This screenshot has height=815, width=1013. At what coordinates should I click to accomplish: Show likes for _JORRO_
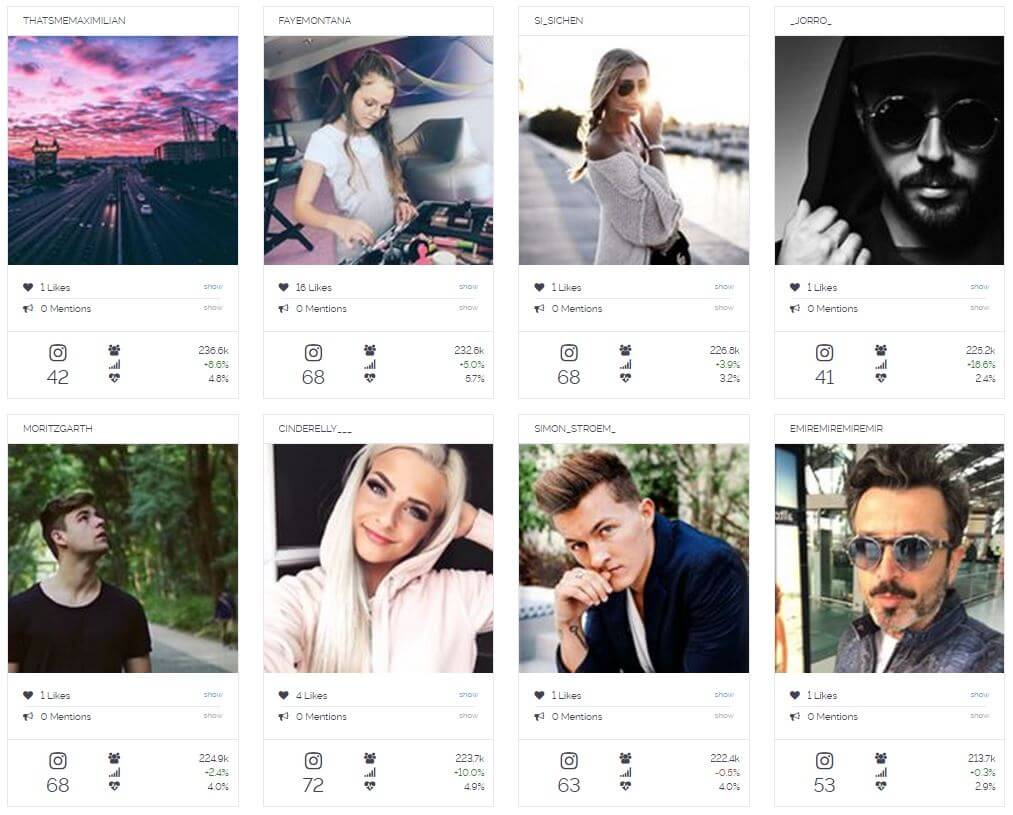tap(979, 287)
